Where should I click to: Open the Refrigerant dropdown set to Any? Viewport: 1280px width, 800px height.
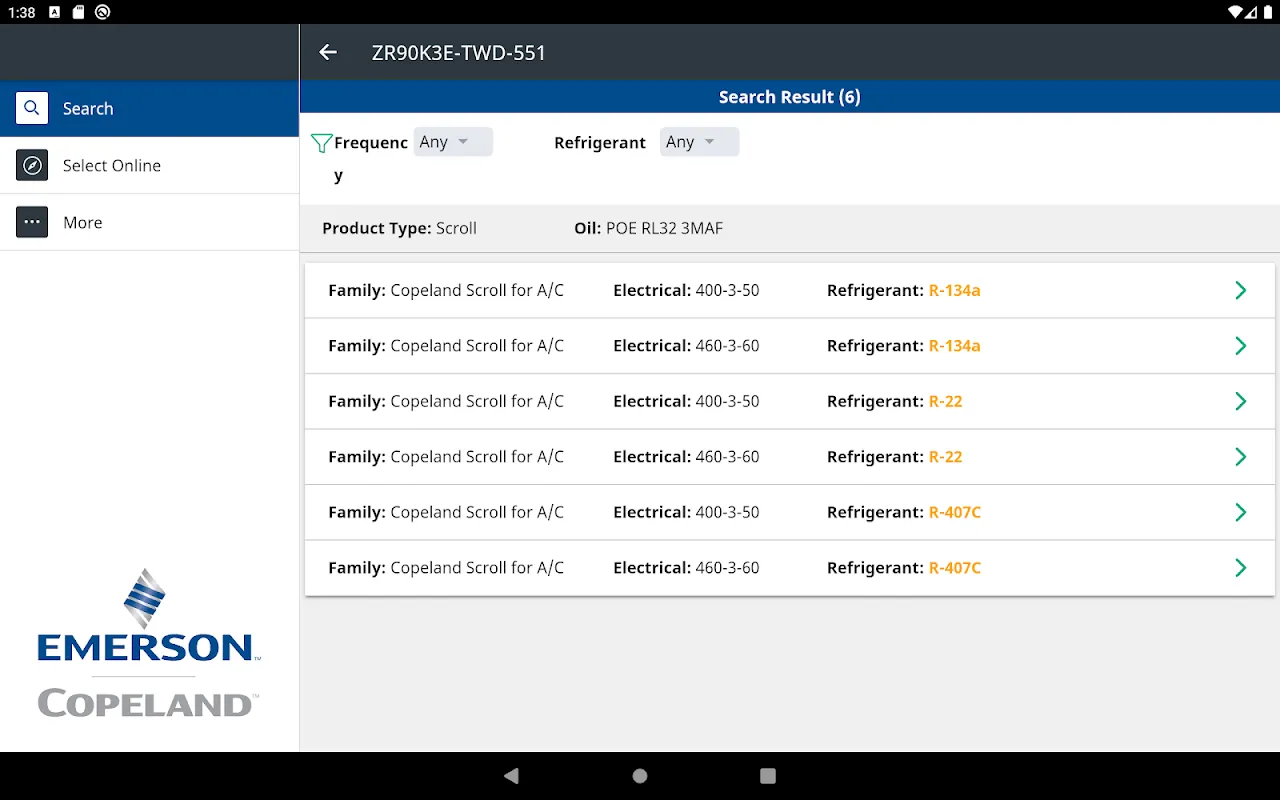point(699,142)
